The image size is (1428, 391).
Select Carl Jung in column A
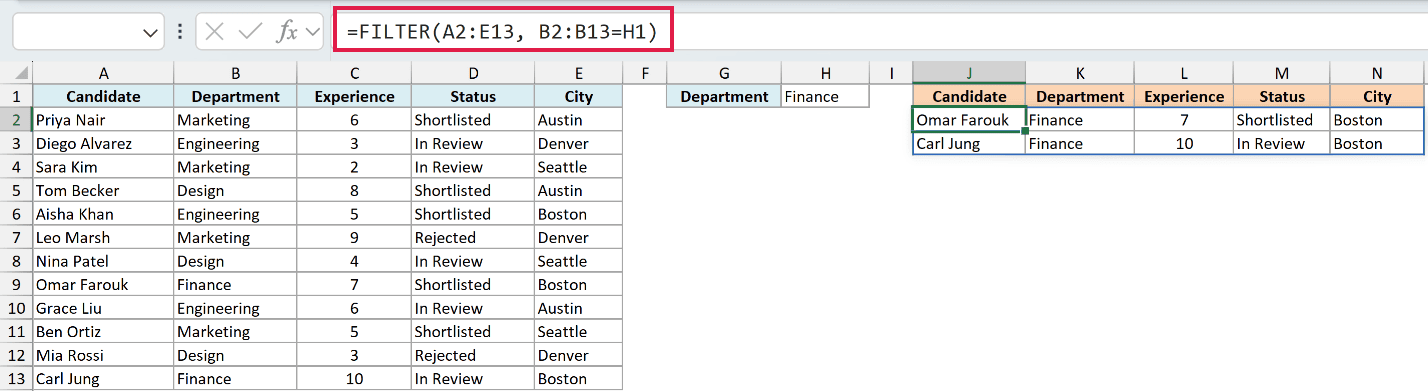[x=103, y=379]
